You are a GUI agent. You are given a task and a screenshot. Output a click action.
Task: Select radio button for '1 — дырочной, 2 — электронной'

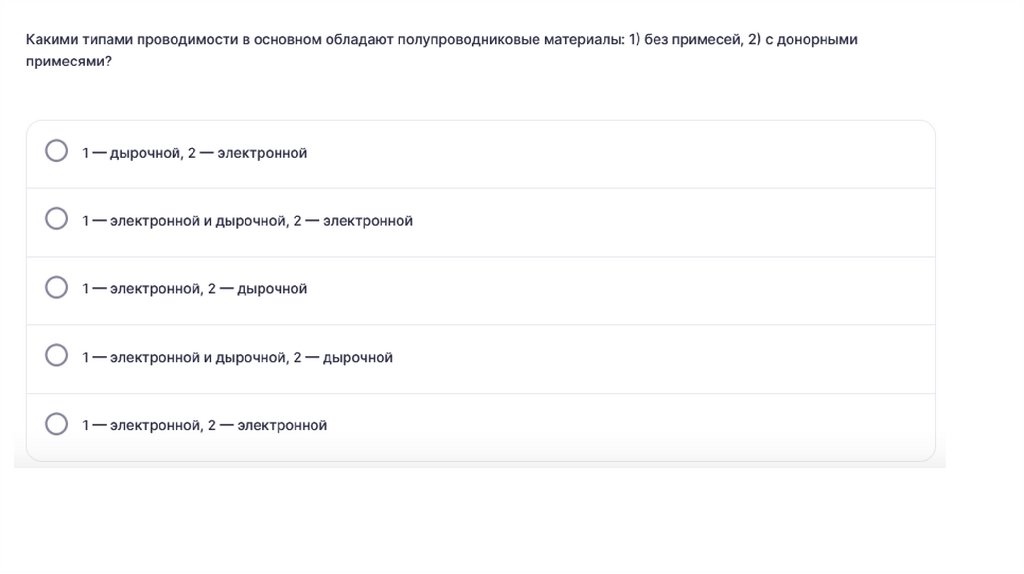point(57,151)
